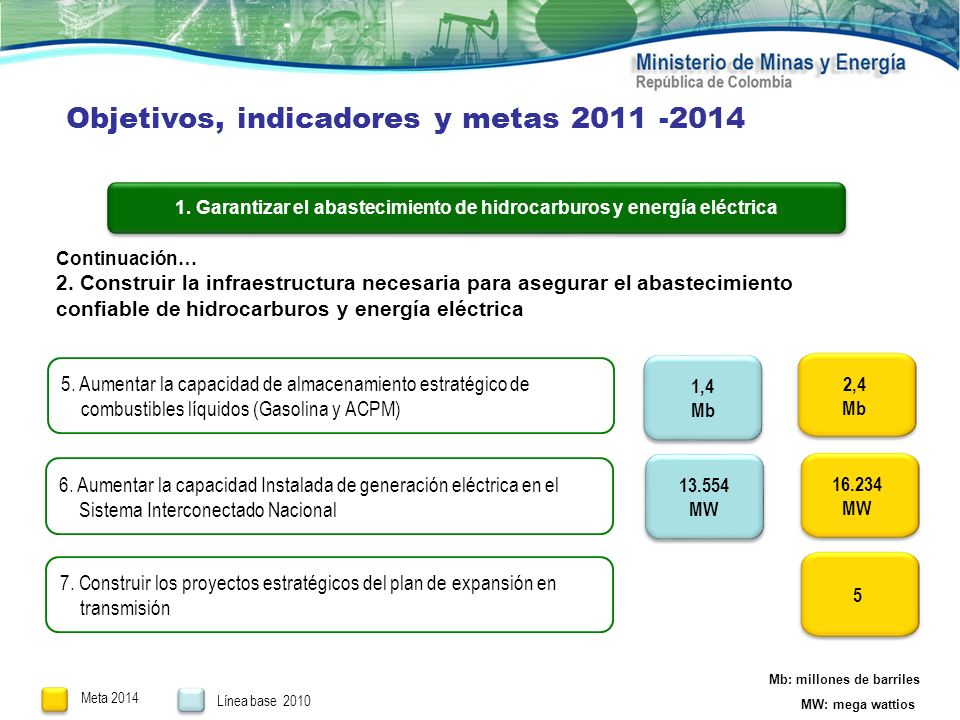Image resolution: width=960 pixels, height=720 pixels.
Task: Select the blue '13.554 MW' baseline box
Action: (x=704, y=497)
